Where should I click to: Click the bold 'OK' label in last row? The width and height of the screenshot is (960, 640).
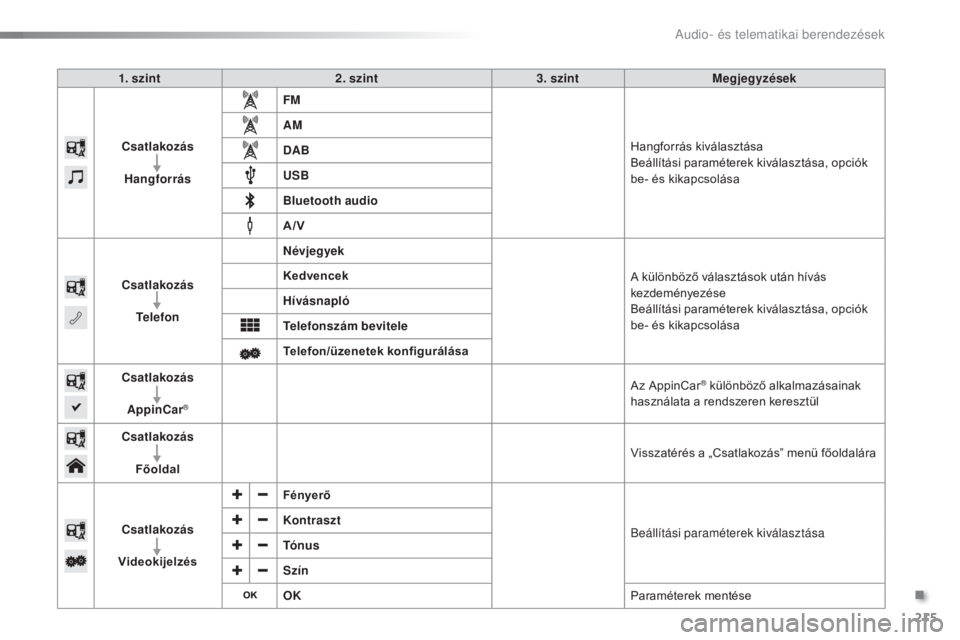292,595
